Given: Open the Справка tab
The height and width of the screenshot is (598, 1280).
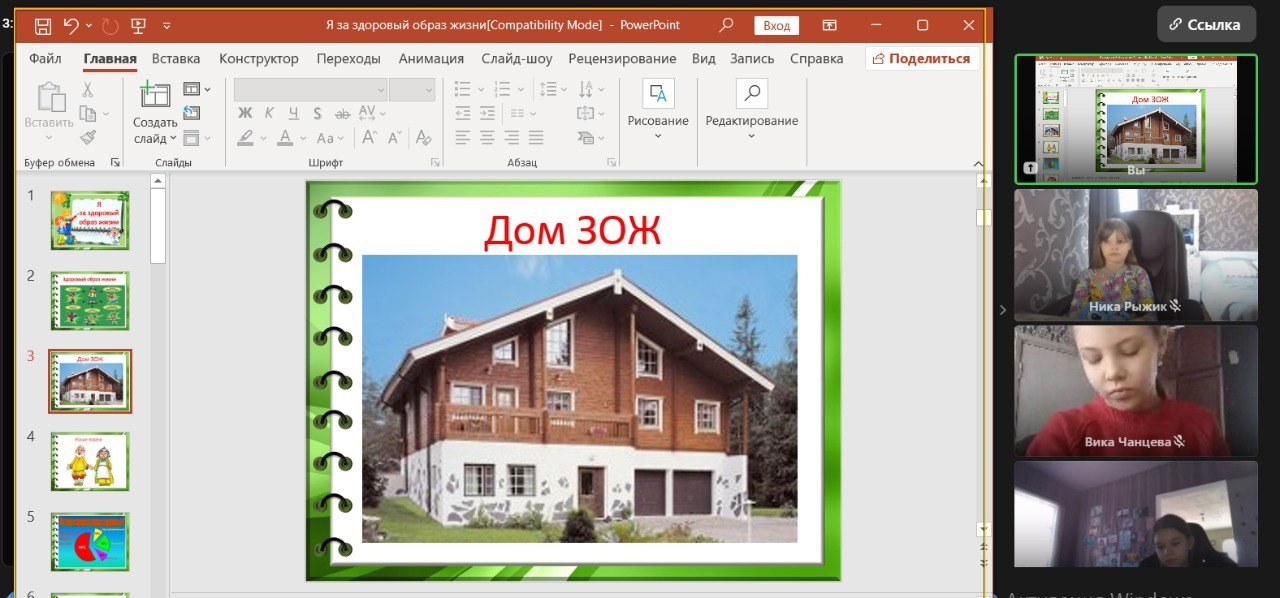Looking at the screenshot, I should [x=816, y=58].
